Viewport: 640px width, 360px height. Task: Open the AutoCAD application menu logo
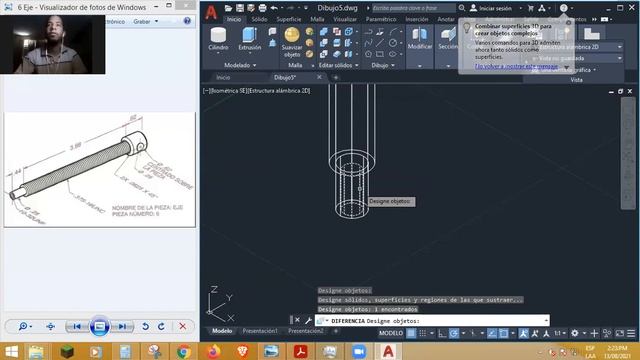pyautogui.click(x=211, y=12)
